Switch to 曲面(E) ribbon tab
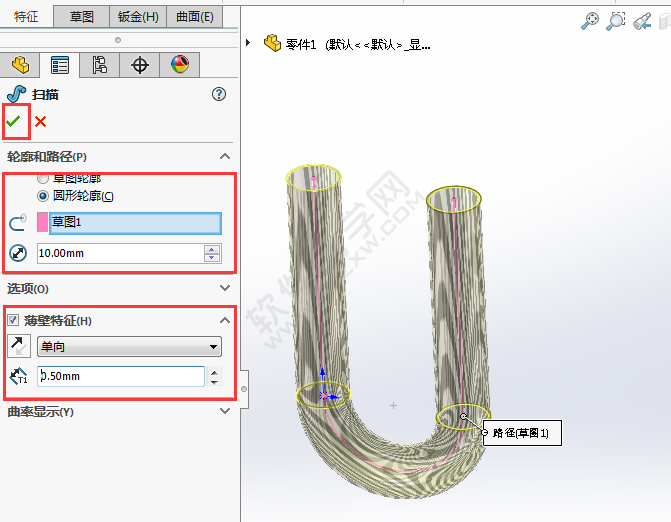671x522 pixels. (195, 17)
